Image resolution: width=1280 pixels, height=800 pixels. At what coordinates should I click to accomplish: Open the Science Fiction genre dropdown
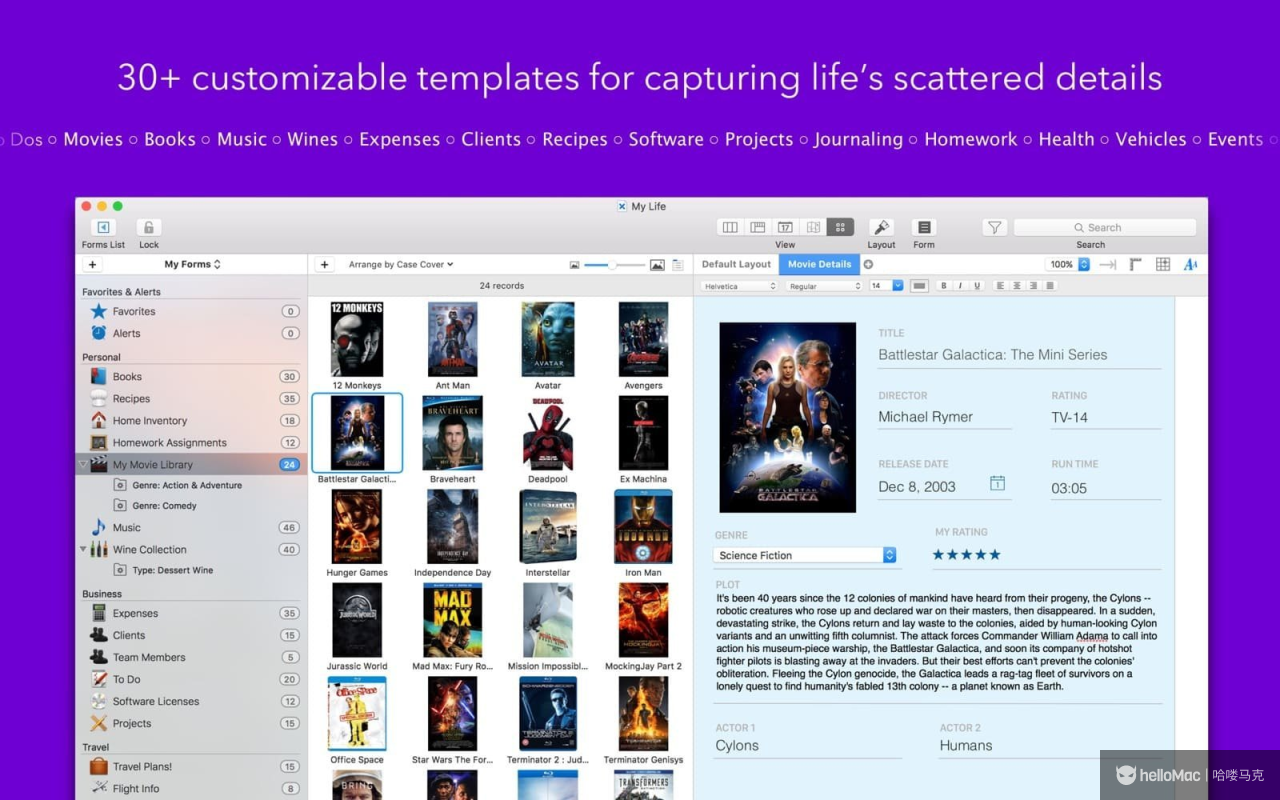point(806,555)
